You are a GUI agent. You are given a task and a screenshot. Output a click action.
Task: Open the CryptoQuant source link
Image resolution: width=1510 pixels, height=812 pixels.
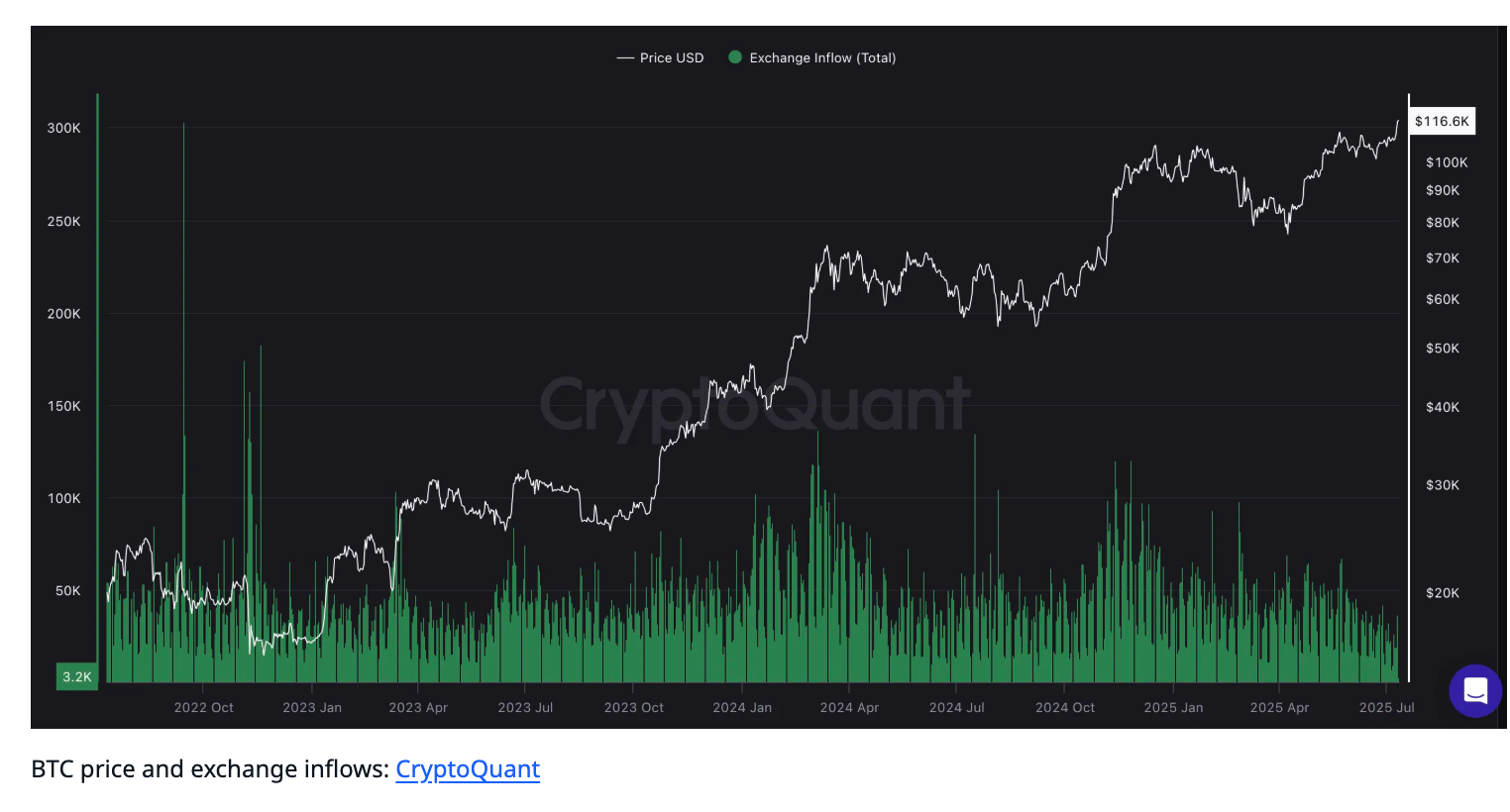468,769
